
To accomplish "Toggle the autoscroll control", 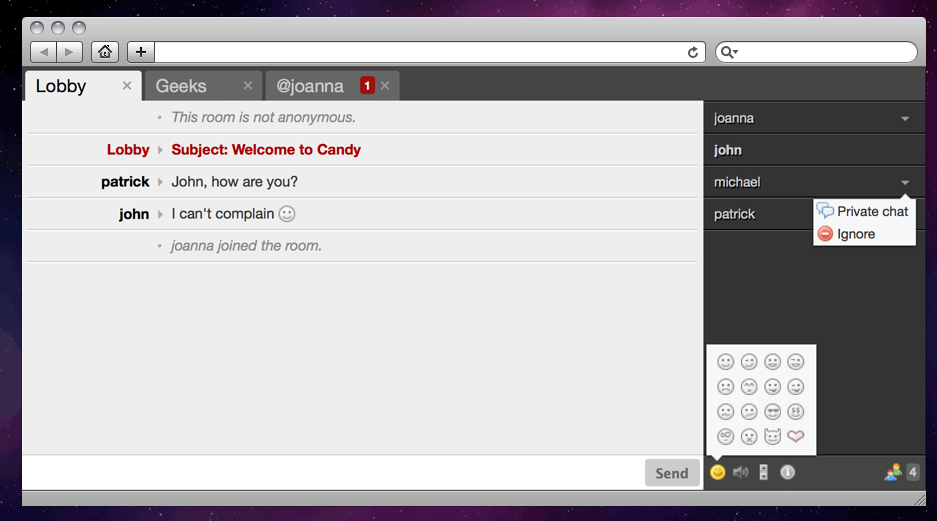I will 763,473.
